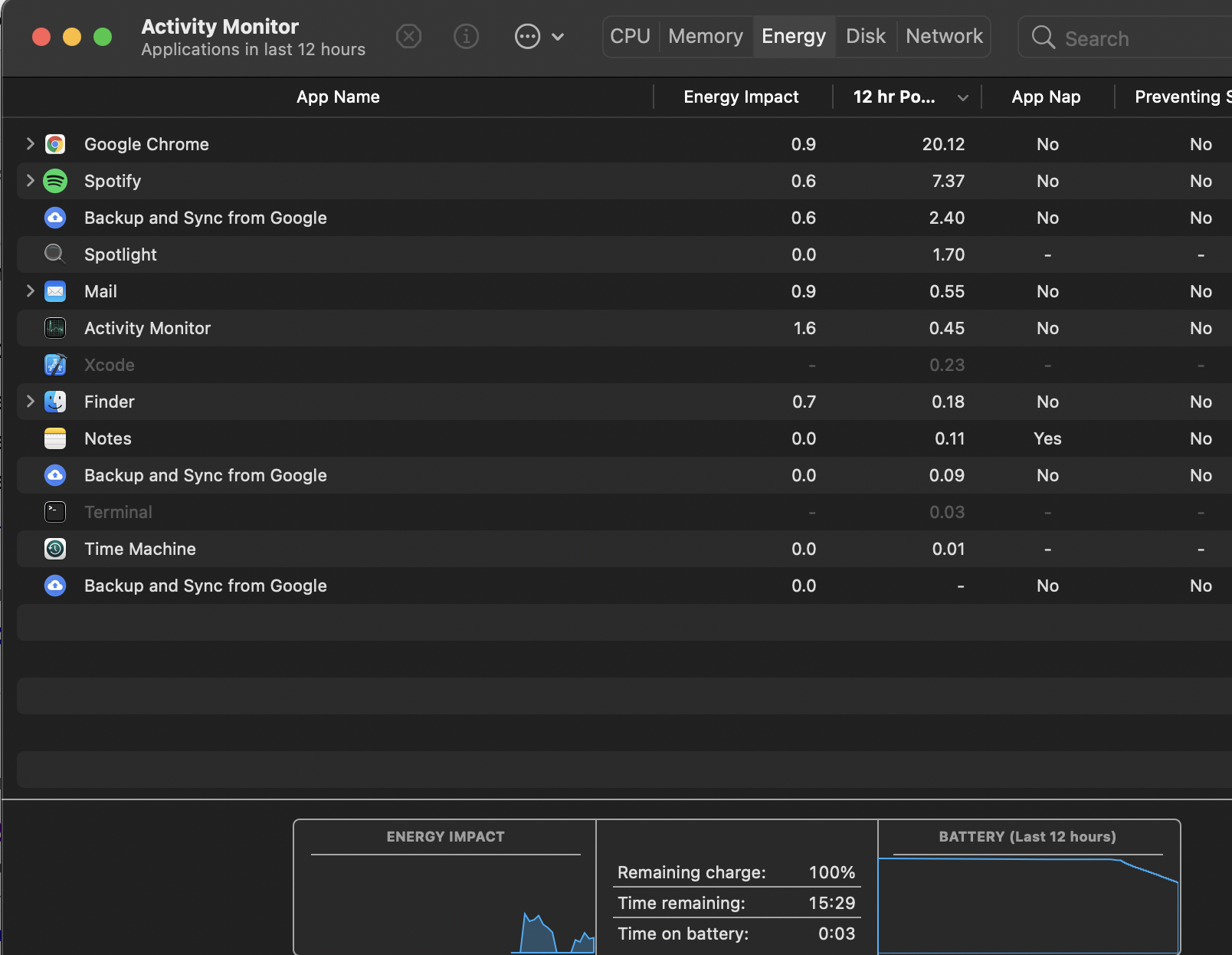The height and width of the screenshot is (955, 1232).
Task: Click the Spotify app icon
Action: (55, 181)
